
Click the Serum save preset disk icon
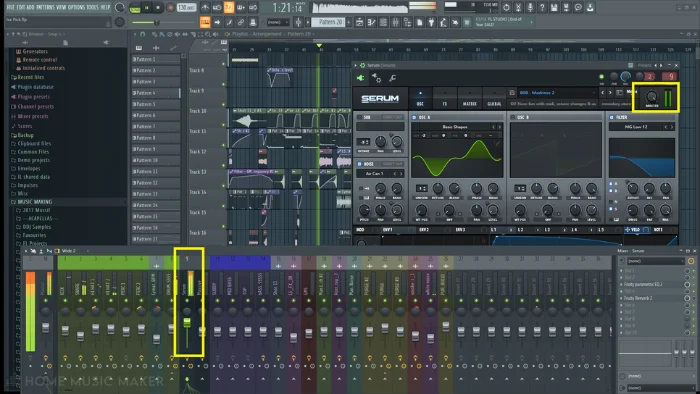pyautogui.click(x=512, y=92)
